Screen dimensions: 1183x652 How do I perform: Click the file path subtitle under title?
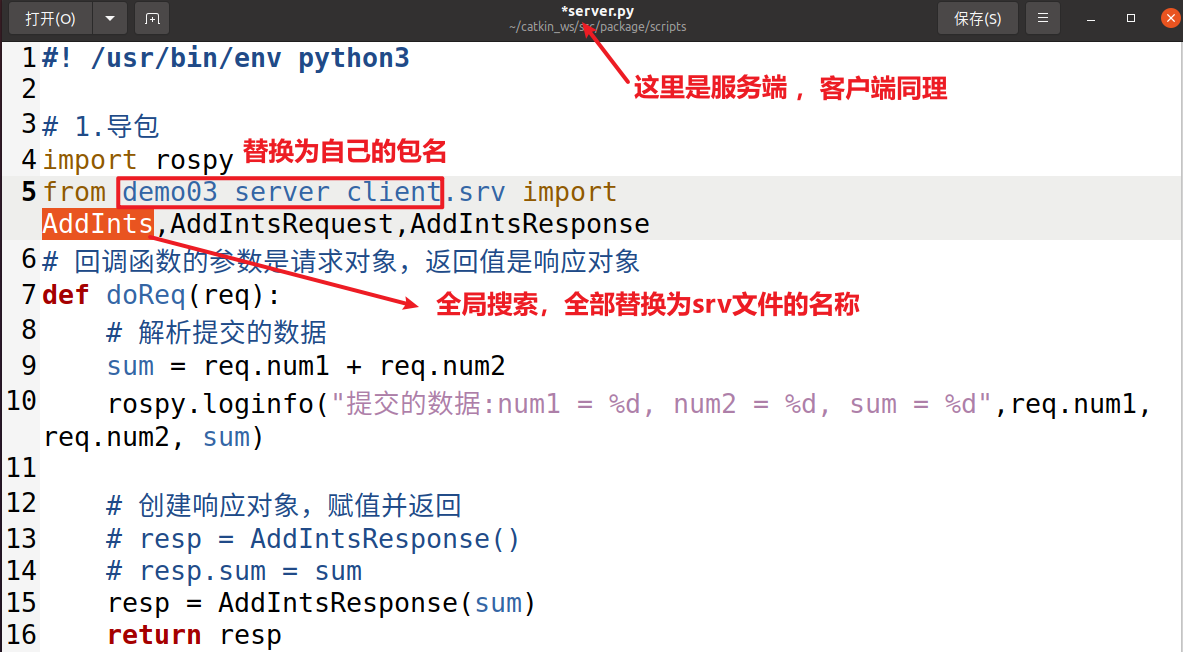(597, 27)
